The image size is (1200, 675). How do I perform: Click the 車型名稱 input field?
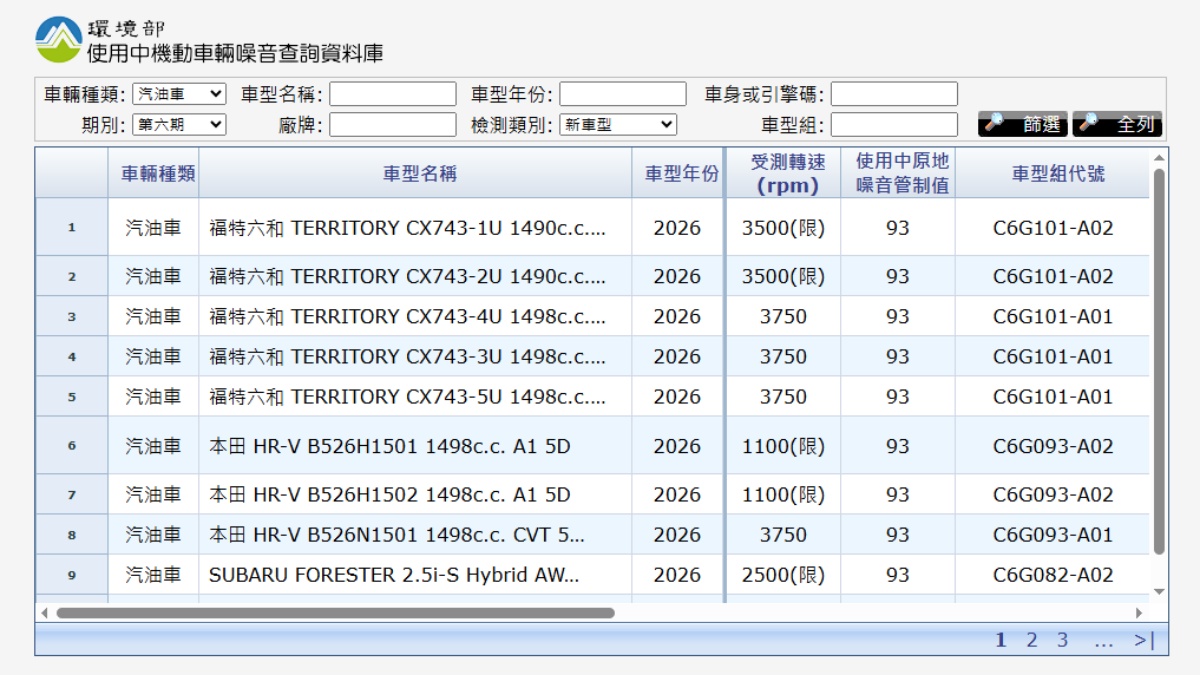(393, 94)
